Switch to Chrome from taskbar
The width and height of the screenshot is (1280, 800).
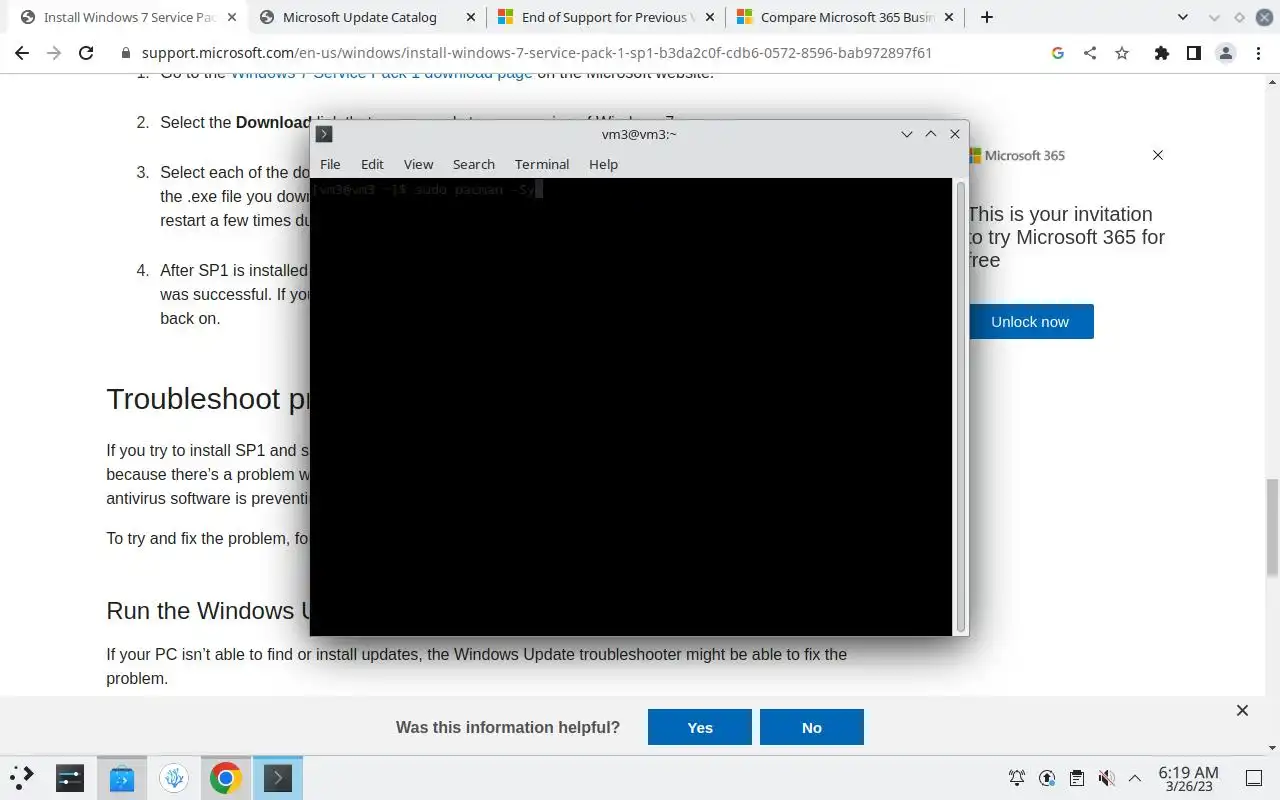pos(226,777)
